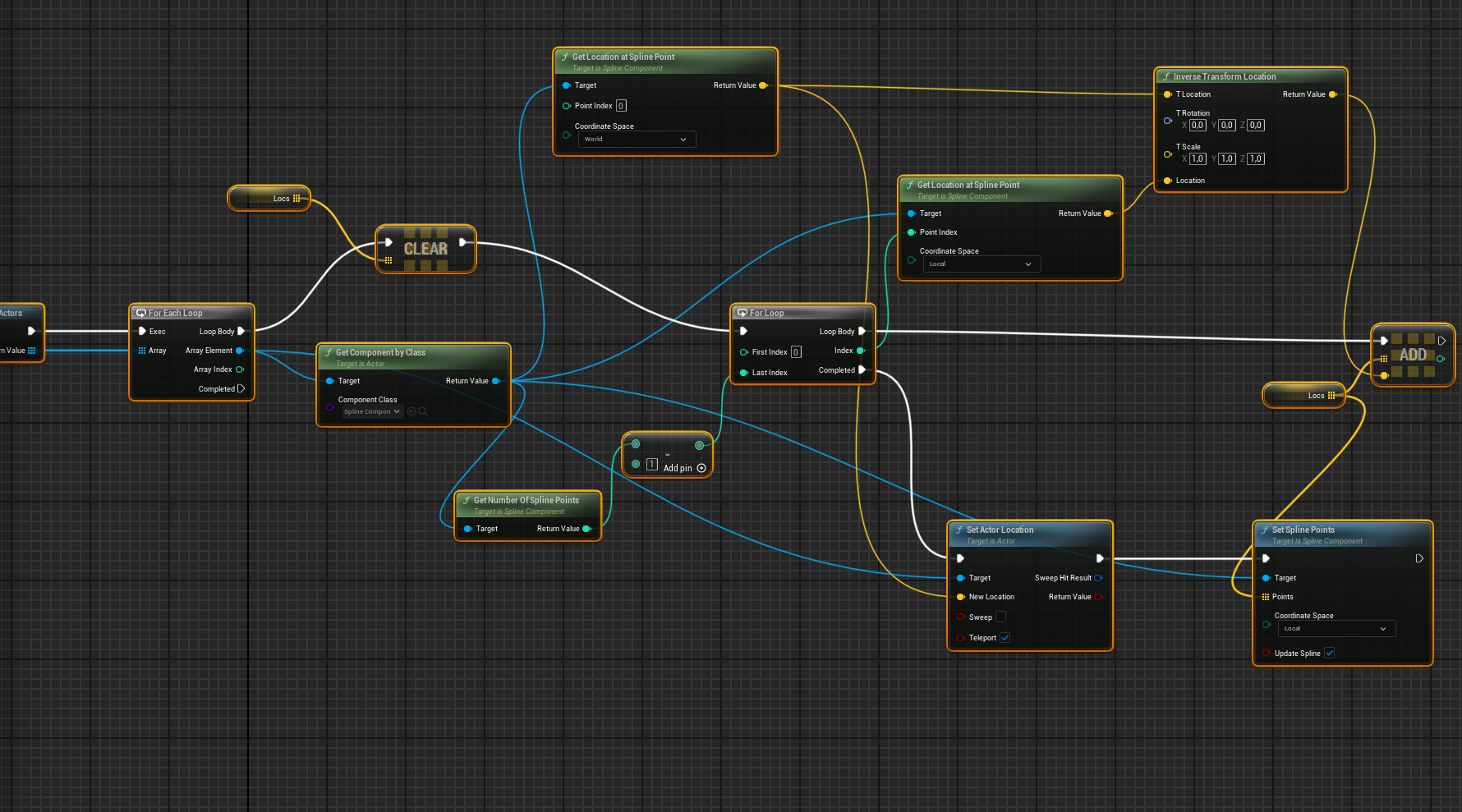Viewport: 1462px width, 812px height.
Task: Open the Component Class dropdown
Action: pos(371,411)
